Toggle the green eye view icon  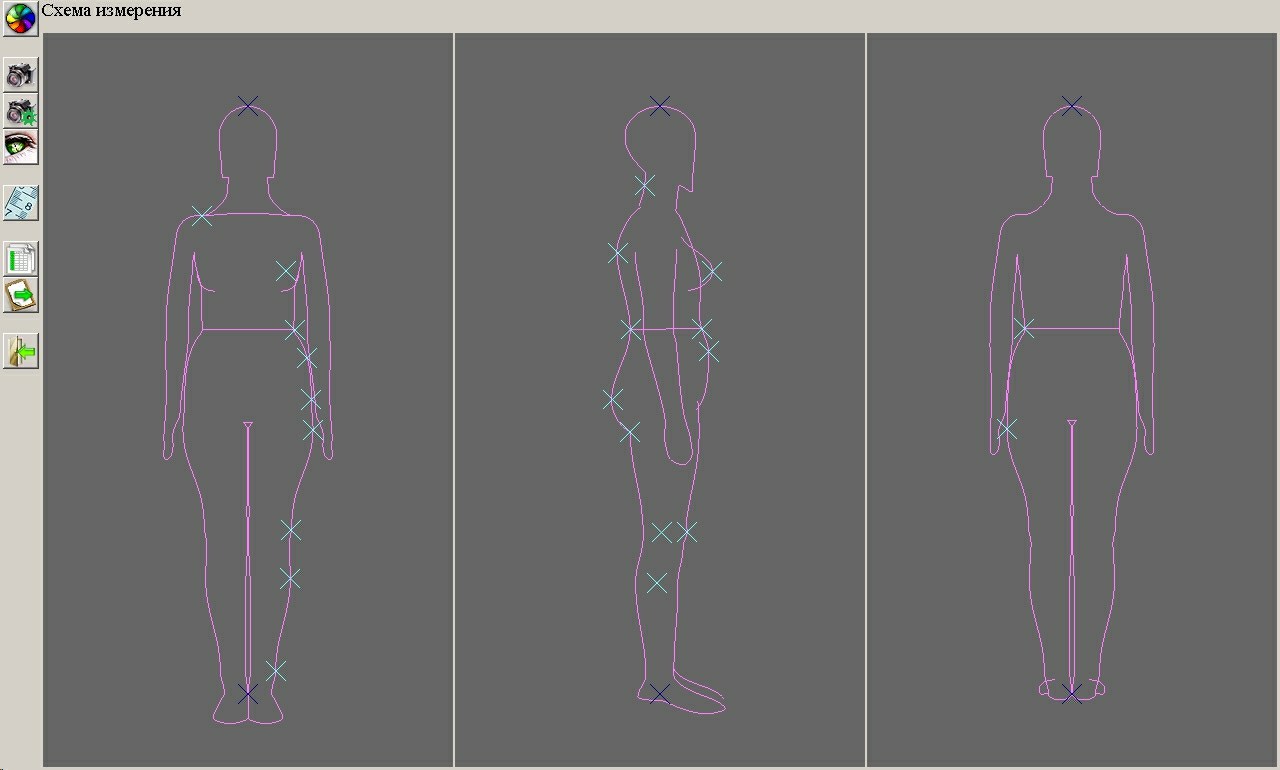(20, 147)
